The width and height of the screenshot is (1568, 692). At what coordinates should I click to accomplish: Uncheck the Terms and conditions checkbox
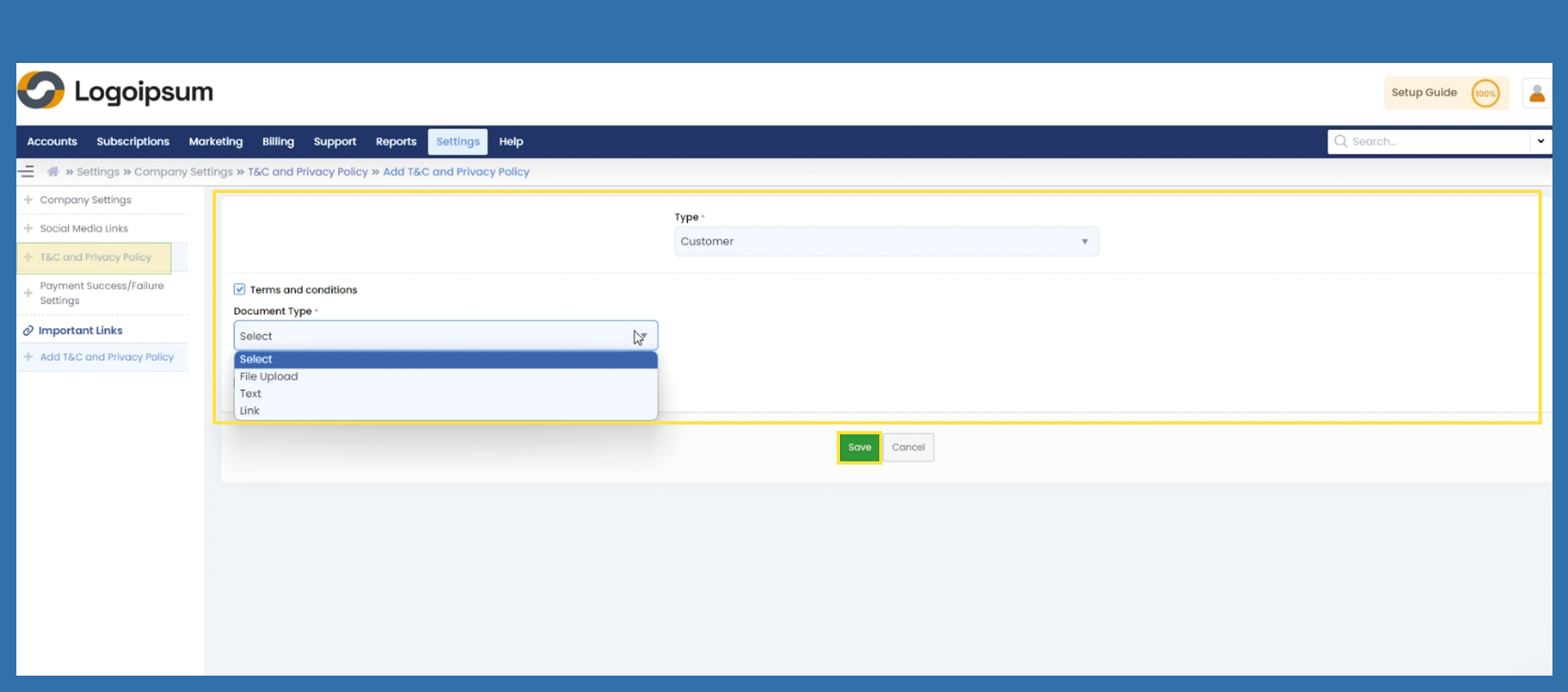click(240, 289)
